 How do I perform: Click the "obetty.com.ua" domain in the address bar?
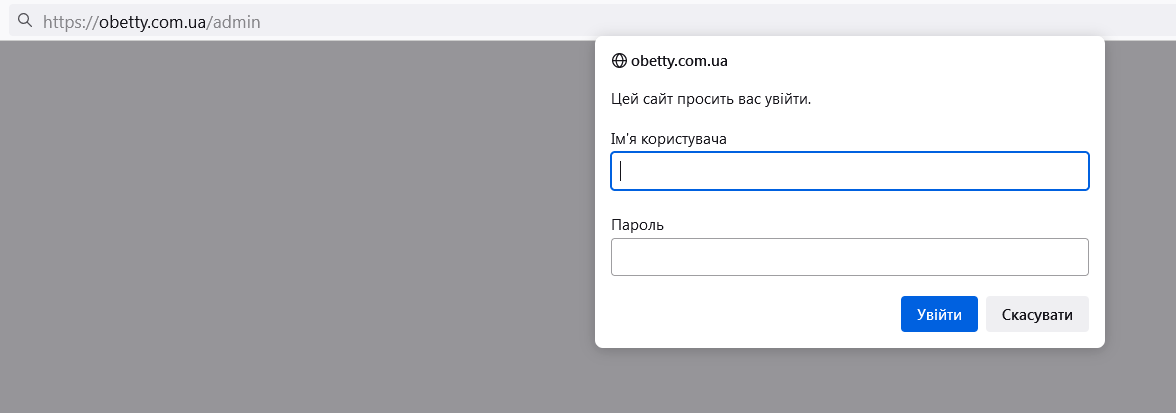[152, 21]
